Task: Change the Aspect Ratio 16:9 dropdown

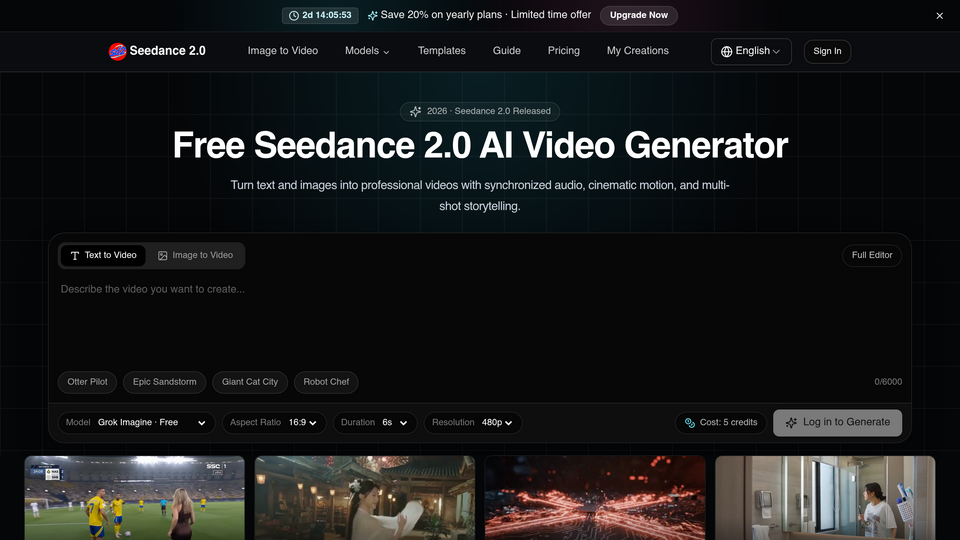Action: coord(274,422)
